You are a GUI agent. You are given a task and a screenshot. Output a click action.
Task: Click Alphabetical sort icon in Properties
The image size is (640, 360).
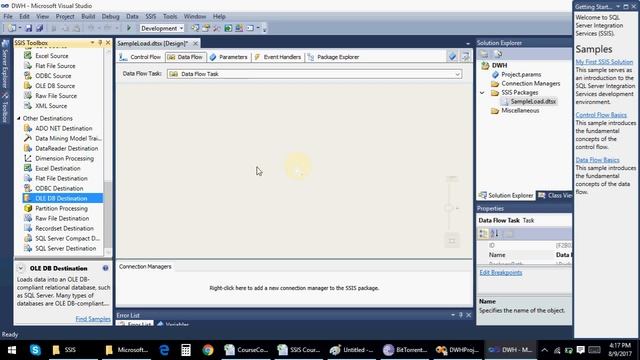pos(494,233)
